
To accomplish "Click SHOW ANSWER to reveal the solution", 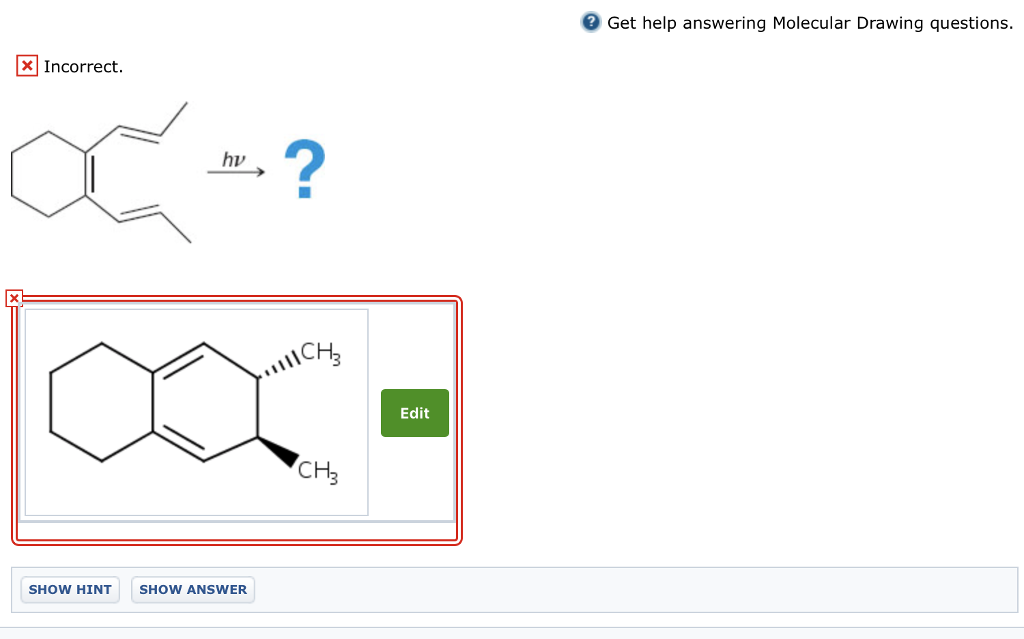I will pyautogui.click(x=192, y=589).
